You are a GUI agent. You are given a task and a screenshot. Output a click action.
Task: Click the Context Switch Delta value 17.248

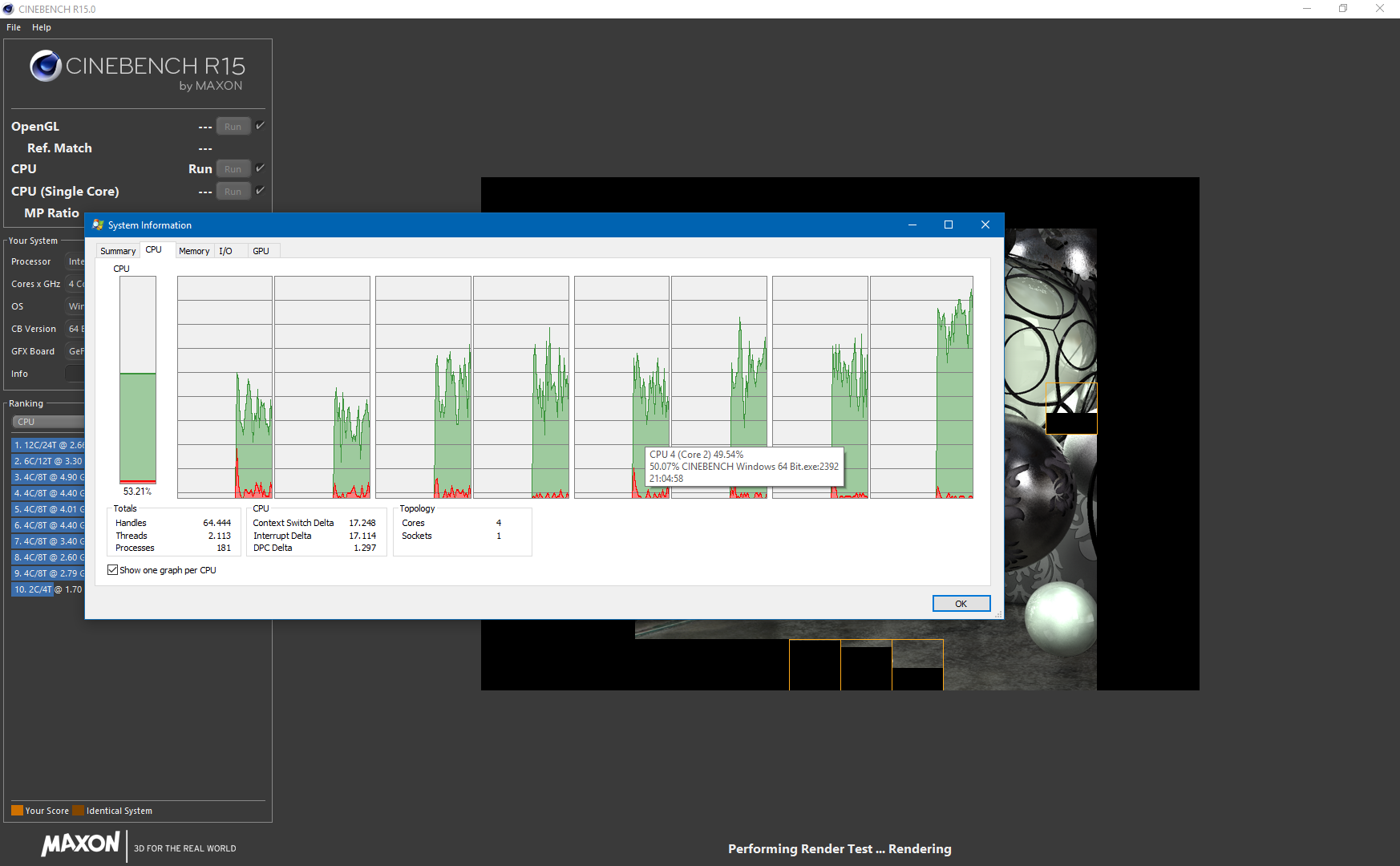(x=362, y=523)
